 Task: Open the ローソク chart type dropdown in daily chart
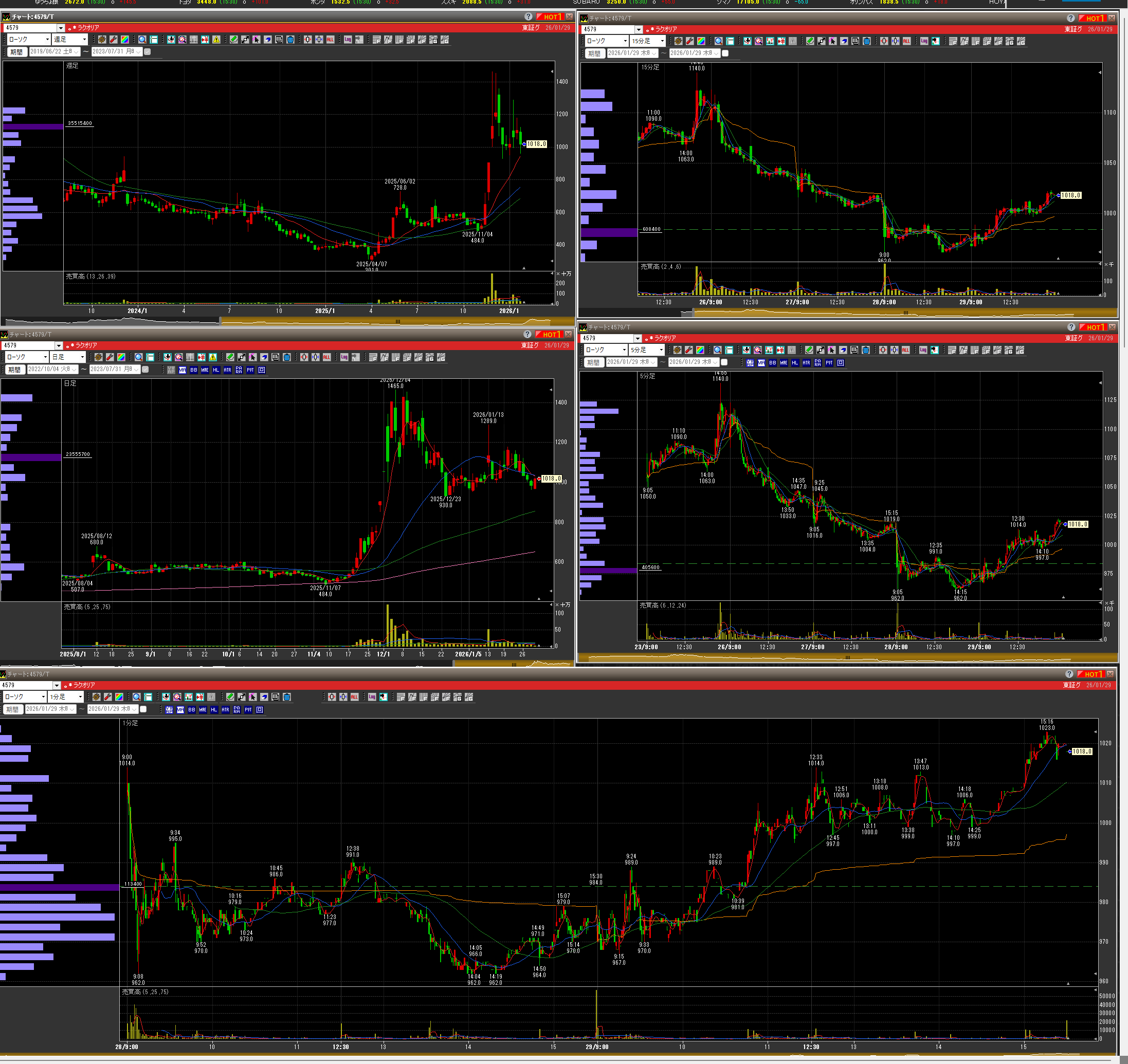click(x=45, y=357)
